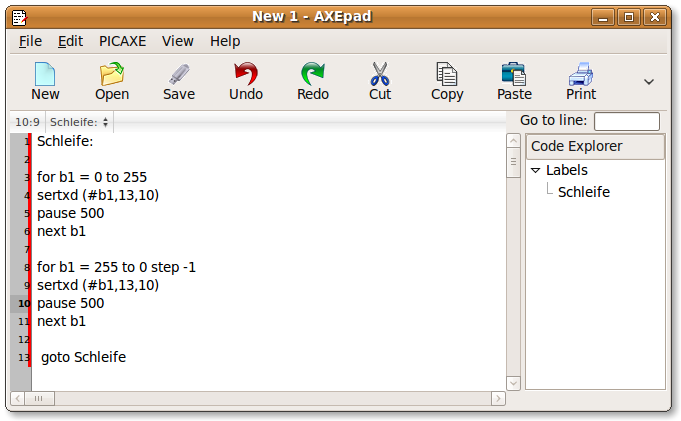Paste clipboard with Paste icon
The image size is (681, 421).
pos(514,81)
